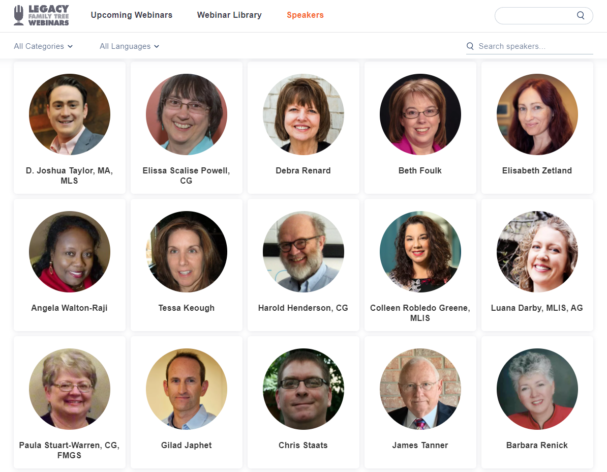Open D. Joshua Taylor's profile photo

[x=70, y=114]
